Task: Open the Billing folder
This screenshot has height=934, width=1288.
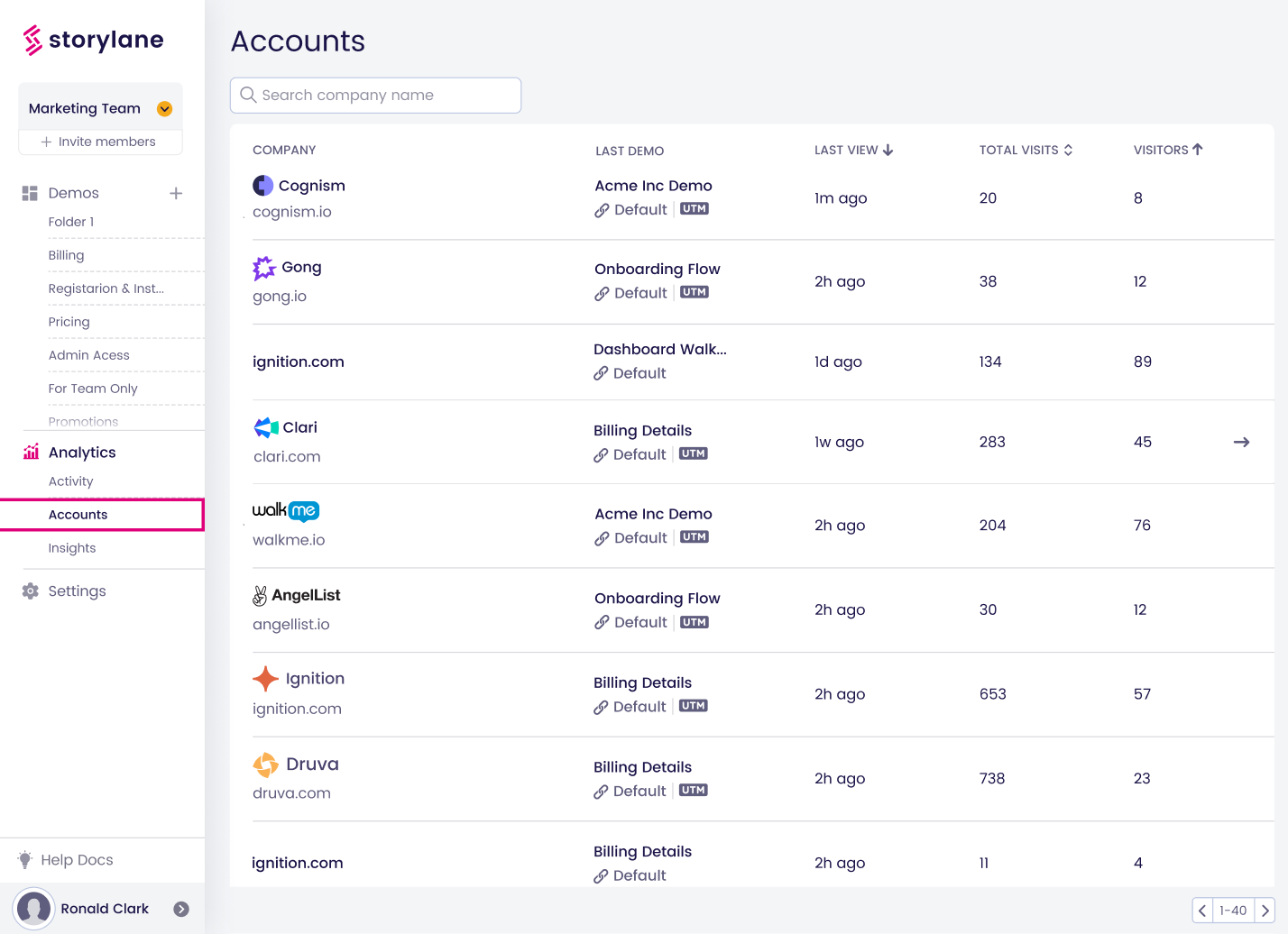Action: [x=66, y=255]
